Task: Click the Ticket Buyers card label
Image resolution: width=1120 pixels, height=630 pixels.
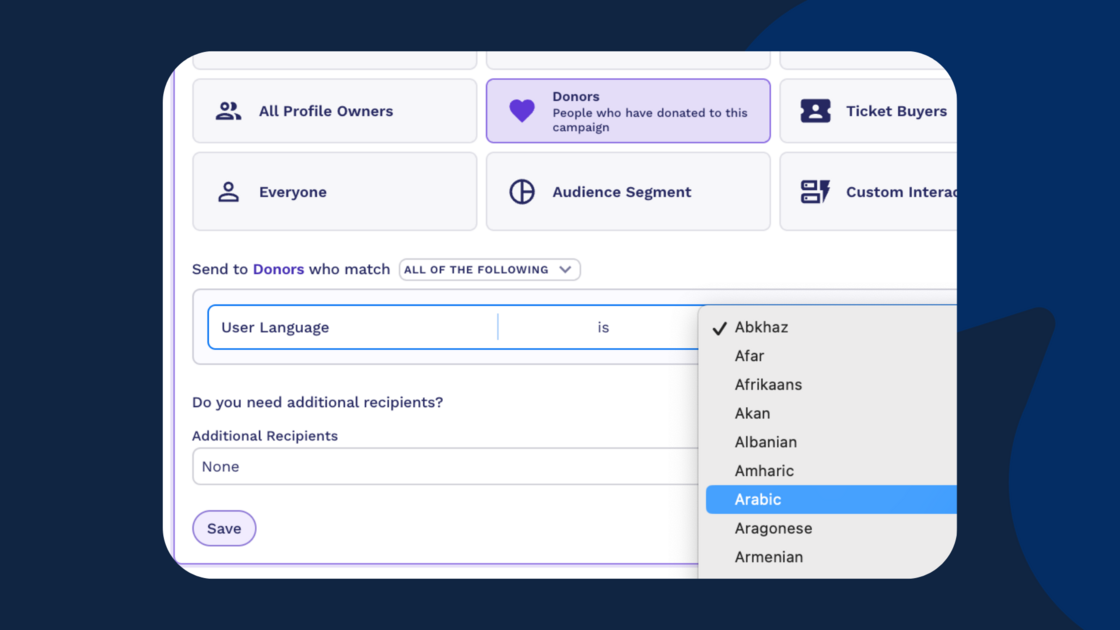Action: pos(896,111)
